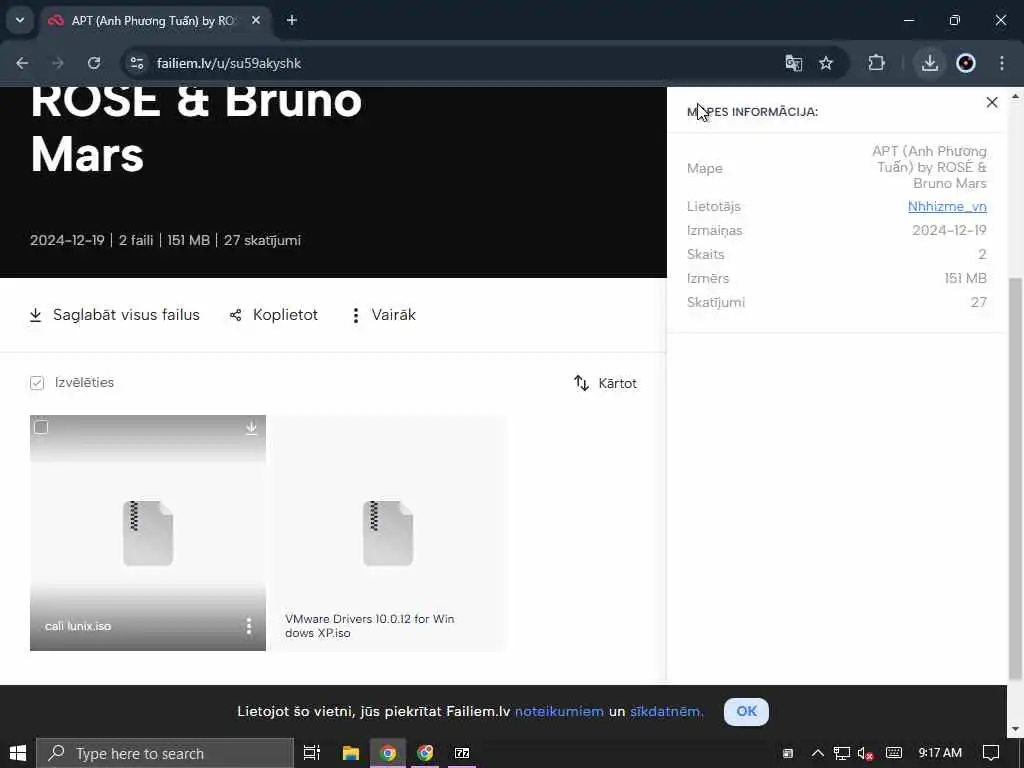
Task: Open a new browser tab
Action: tap(292, 20)
